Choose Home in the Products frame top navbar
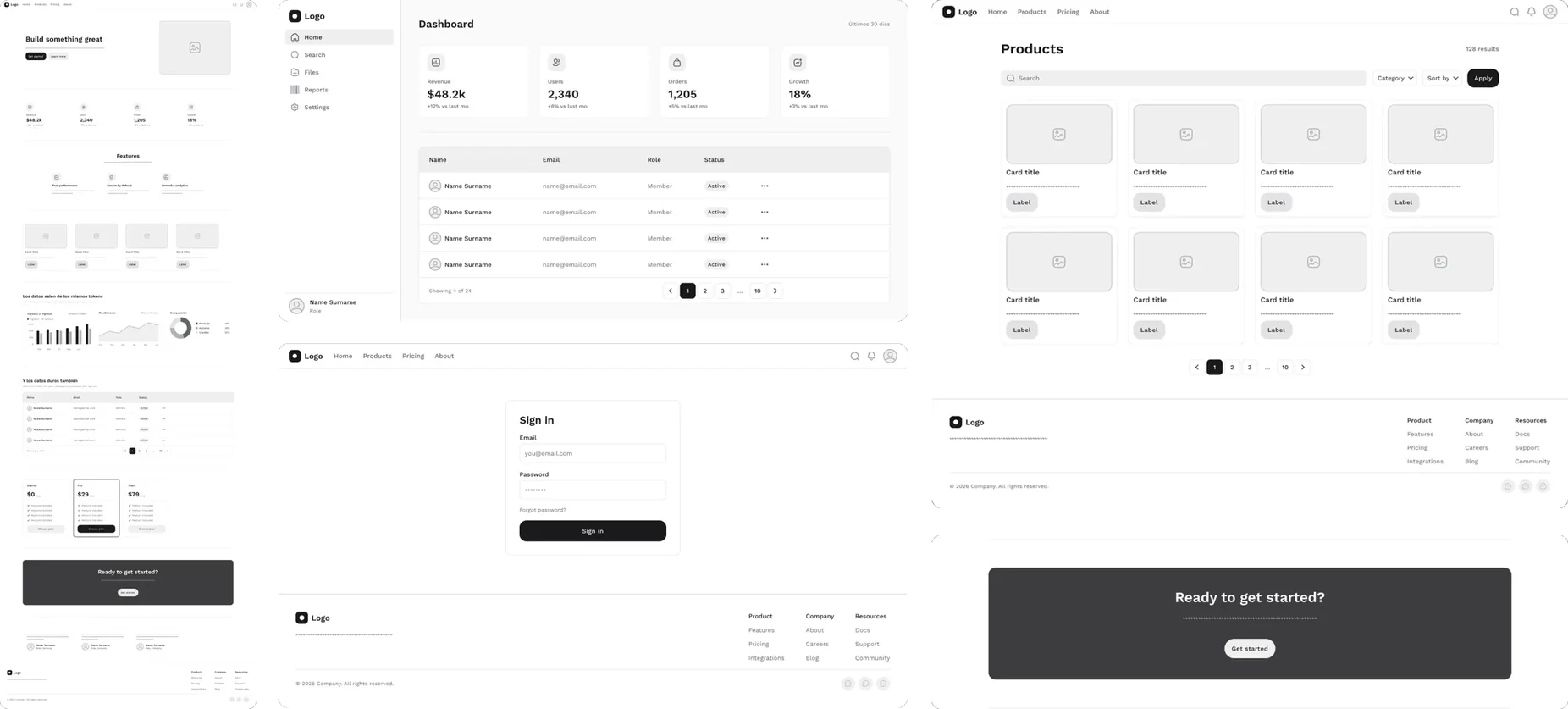The width and height of the screenshot is (1568, 709). 997,12
